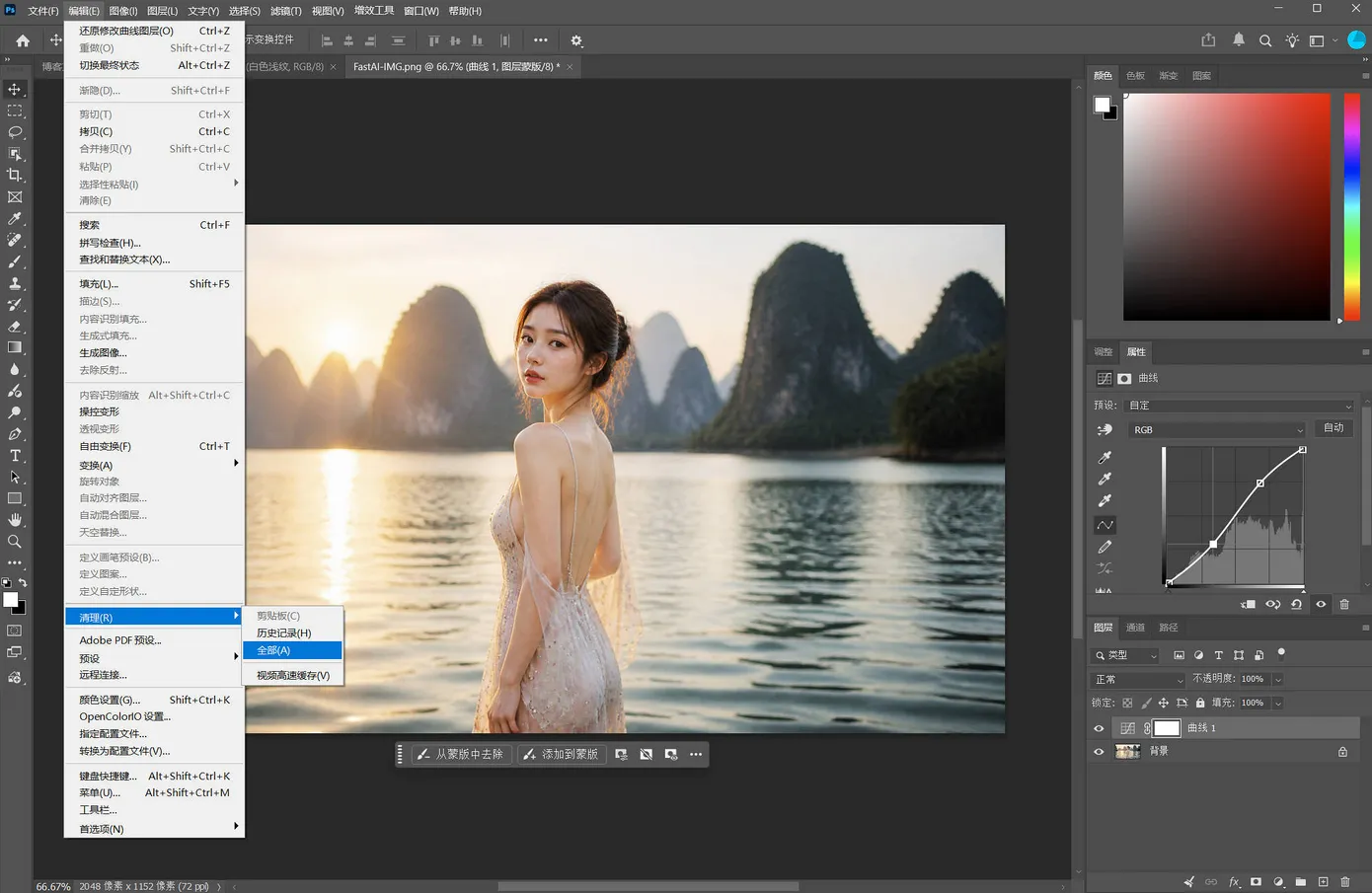Expand the 不透明度 opacity slider arrow
The image size is (1372, 893).
click(x=1278, y=680)
